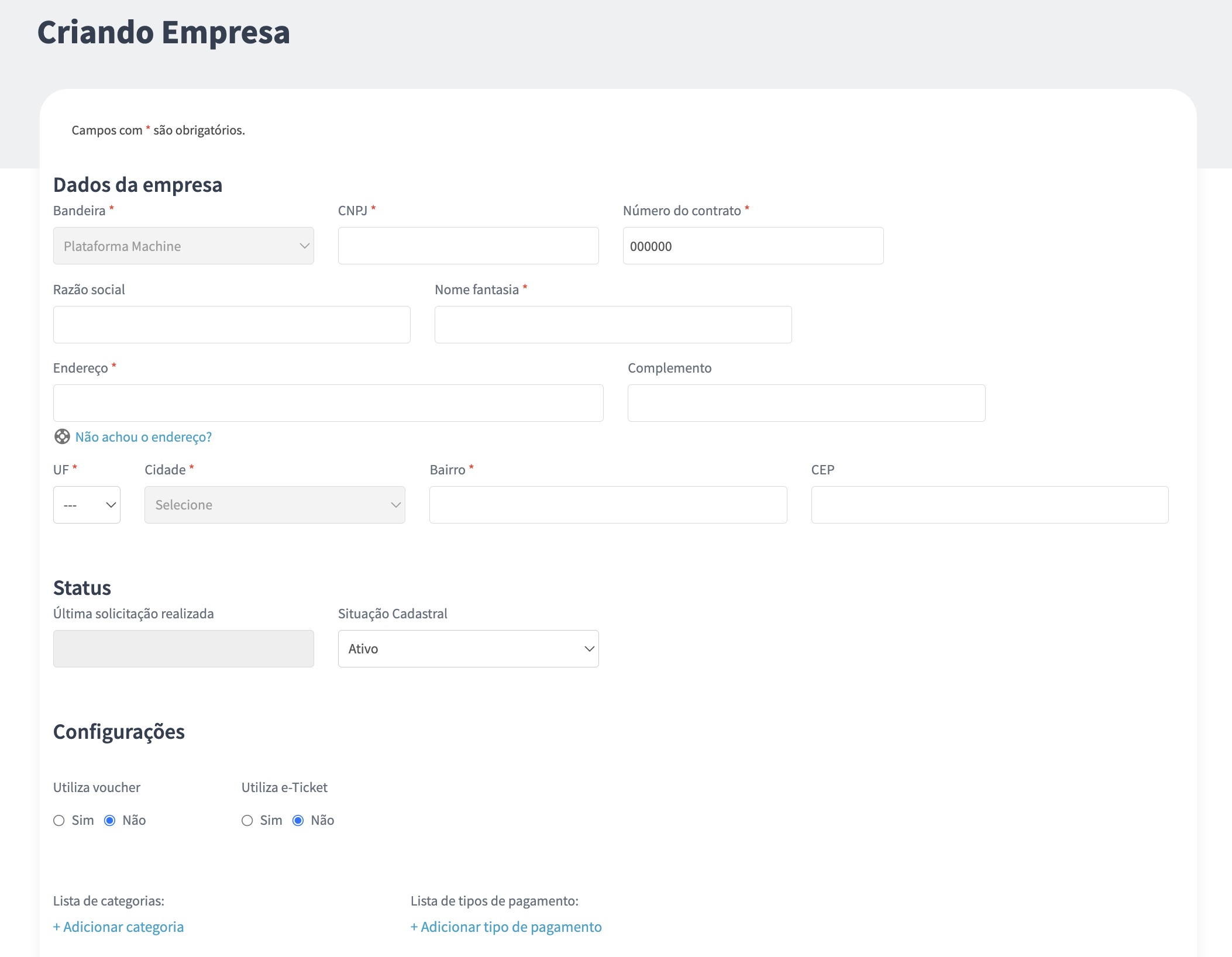Screen dimensions: 1232x957
Task: Select Sim for Utiliza voucher
Action: pos(59,821)
